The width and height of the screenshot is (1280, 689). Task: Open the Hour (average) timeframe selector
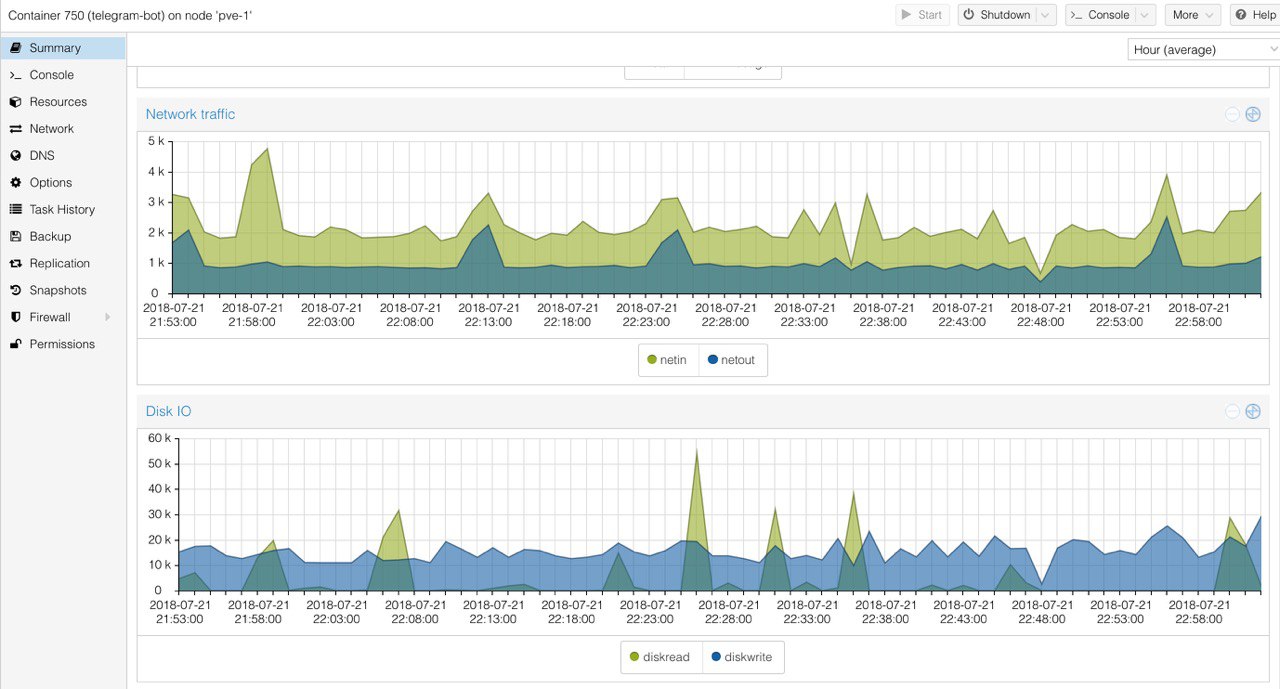pyautogui.click(x=1203, y=50)
